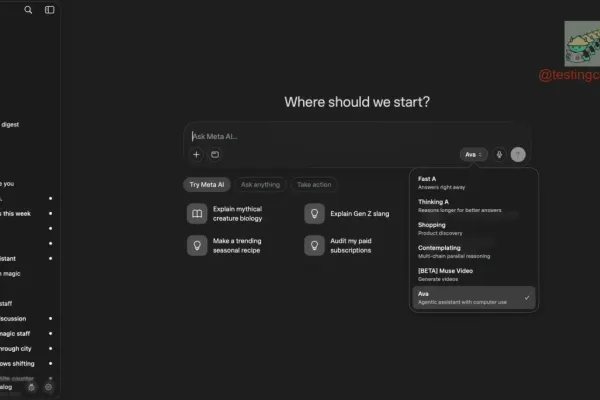Open the profile avatar thumbnail at top right
Image resolution: width=600 pixels, height=400 pixels.
pyautogui.click(x=582, y=44)
